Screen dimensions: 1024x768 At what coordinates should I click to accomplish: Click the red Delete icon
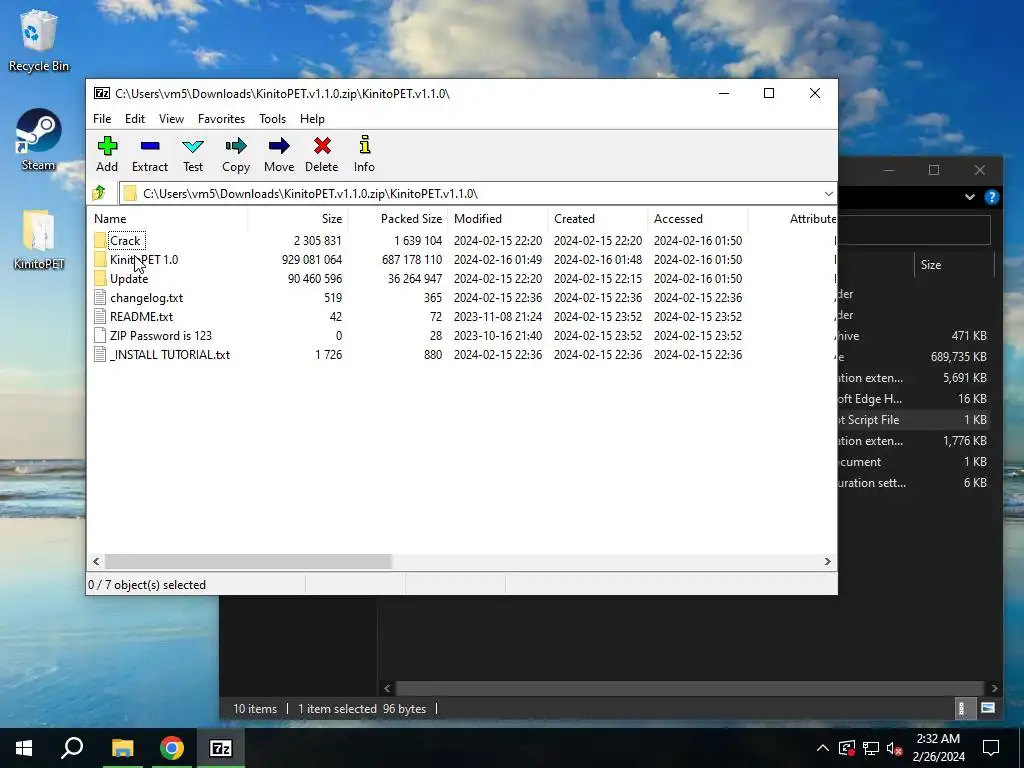(x=322, y=146)
